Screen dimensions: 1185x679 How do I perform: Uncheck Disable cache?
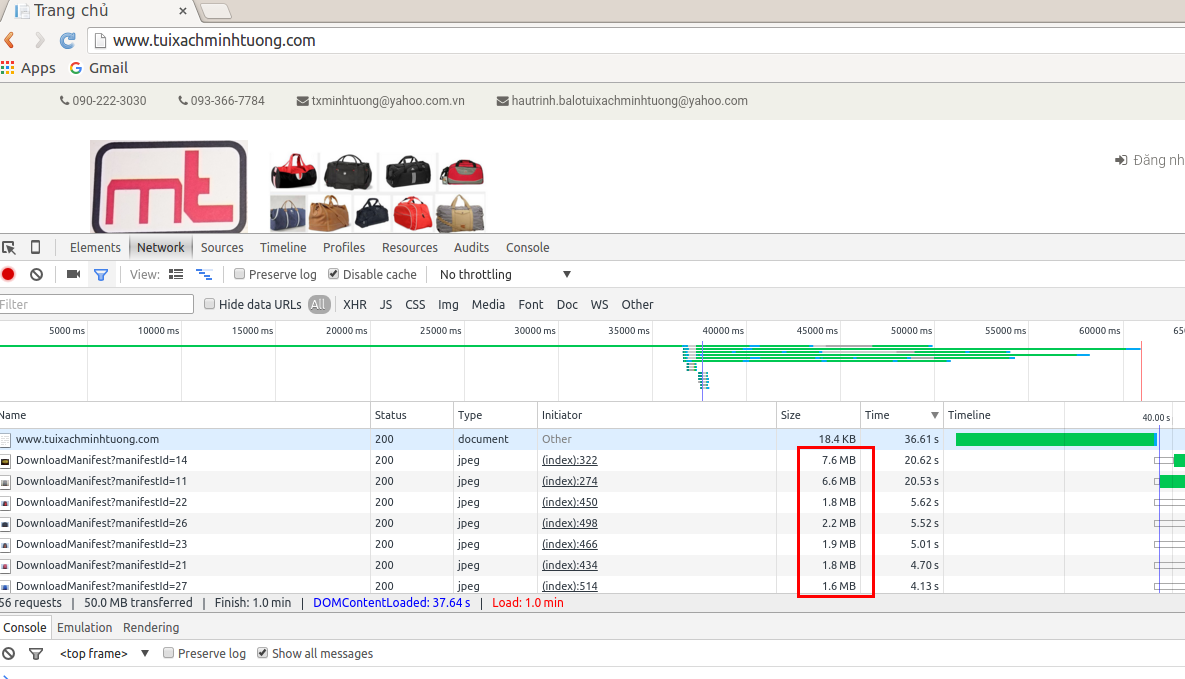[x=333, y=274]
